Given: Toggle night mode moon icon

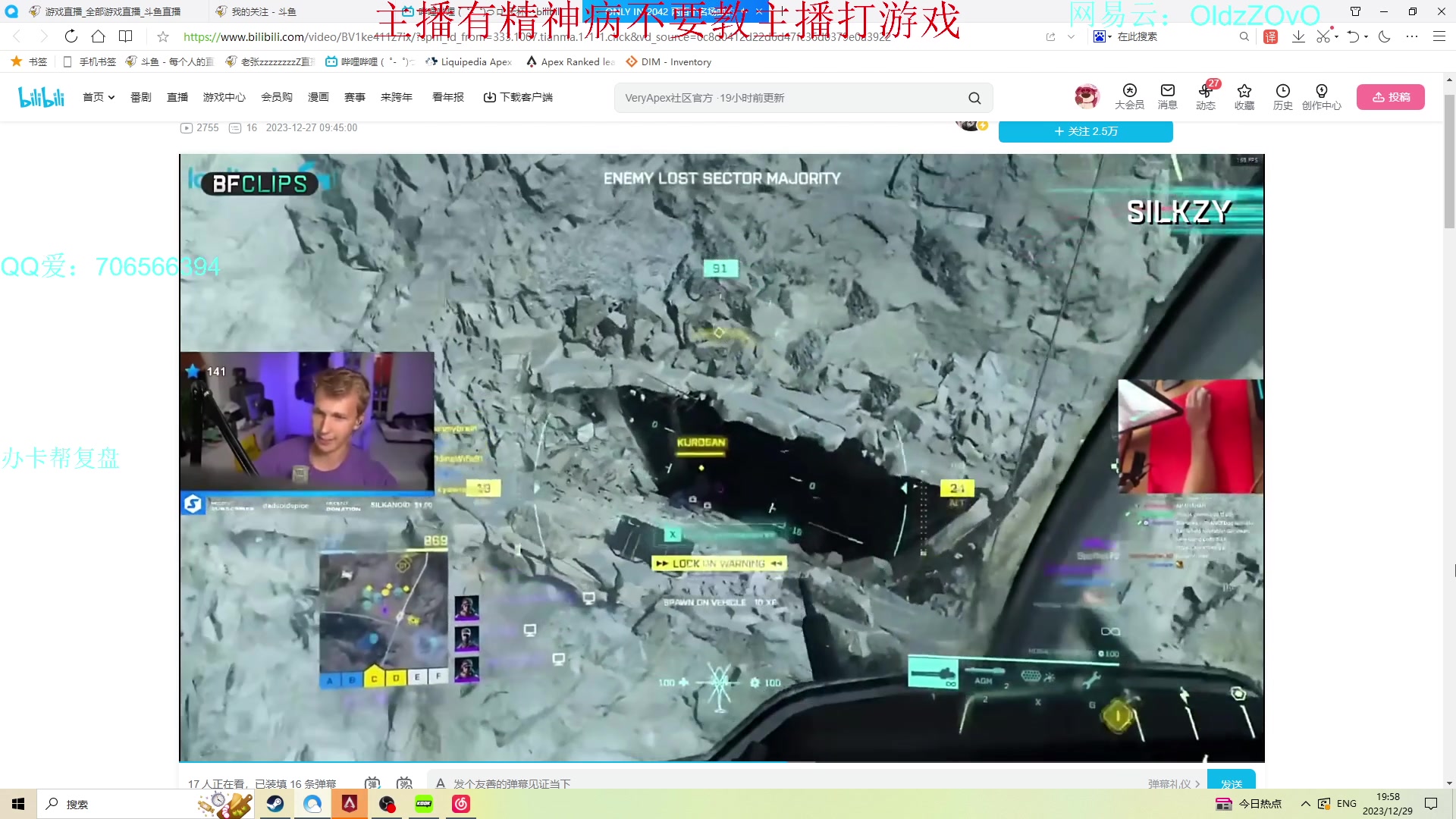Looking at the screenshot, I should click(1385, 36).
